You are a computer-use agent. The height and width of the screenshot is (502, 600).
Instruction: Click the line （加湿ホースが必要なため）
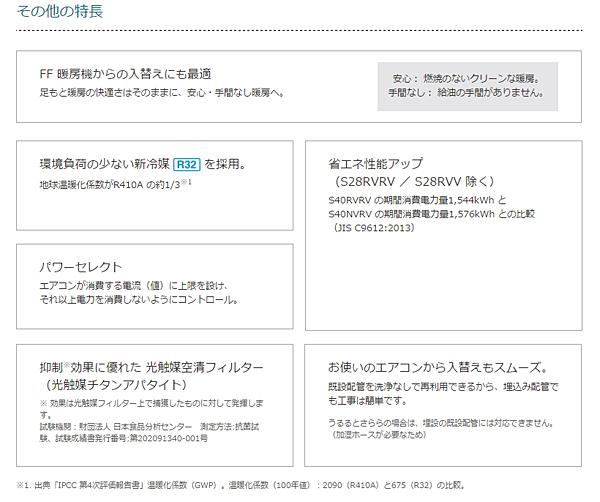378,435
